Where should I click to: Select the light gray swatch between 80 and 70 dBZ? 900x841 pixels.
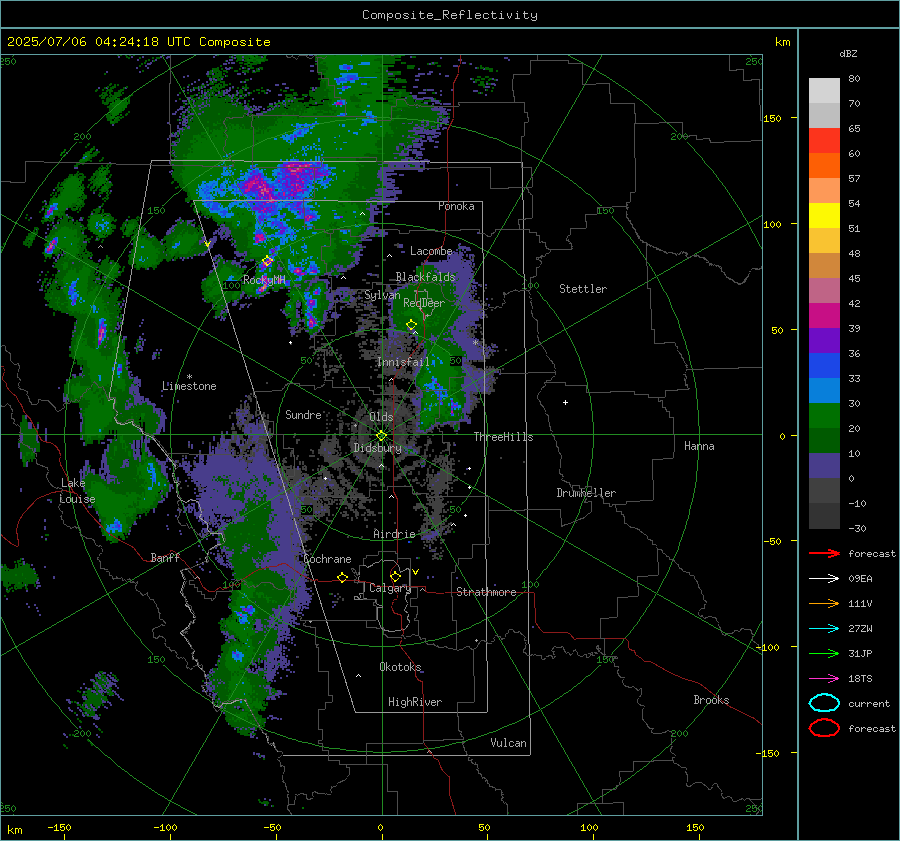click(824, 91)
